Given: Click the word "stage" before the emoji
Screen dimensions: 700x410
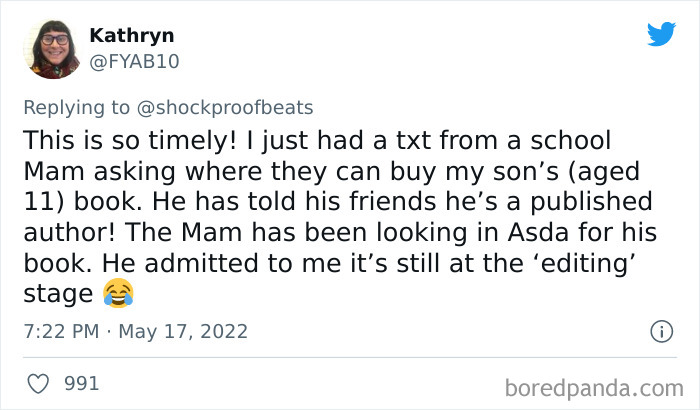Looking at the screenshot, I should pyautogui.click(x=56, y=294).
